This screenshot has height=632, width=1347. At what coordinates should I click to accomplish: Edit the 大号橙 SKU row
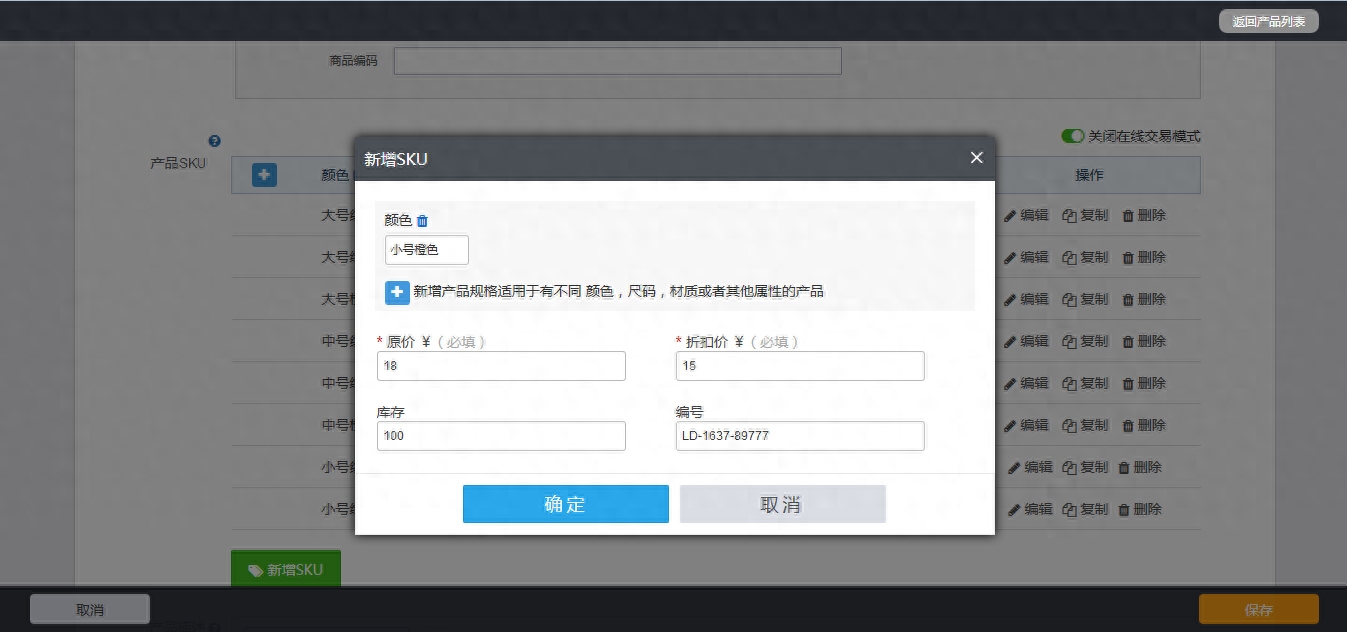[x=1026, y=299]
